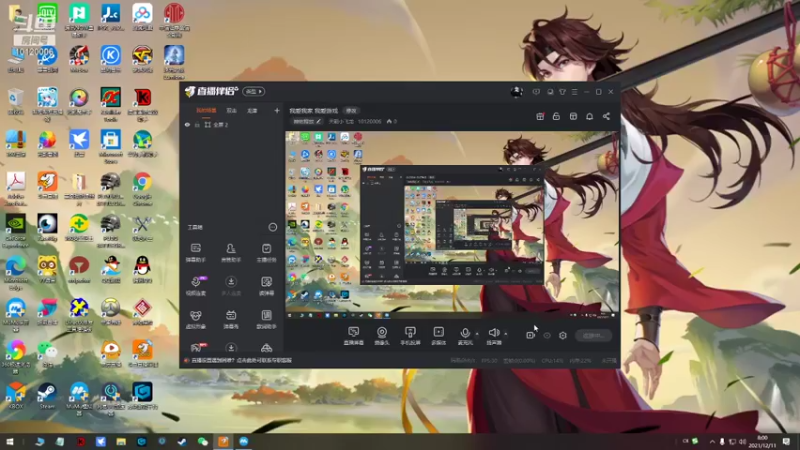800x450 pixels.
Task: Click the start streaming button at bottom right
Action: click(593, 335)
